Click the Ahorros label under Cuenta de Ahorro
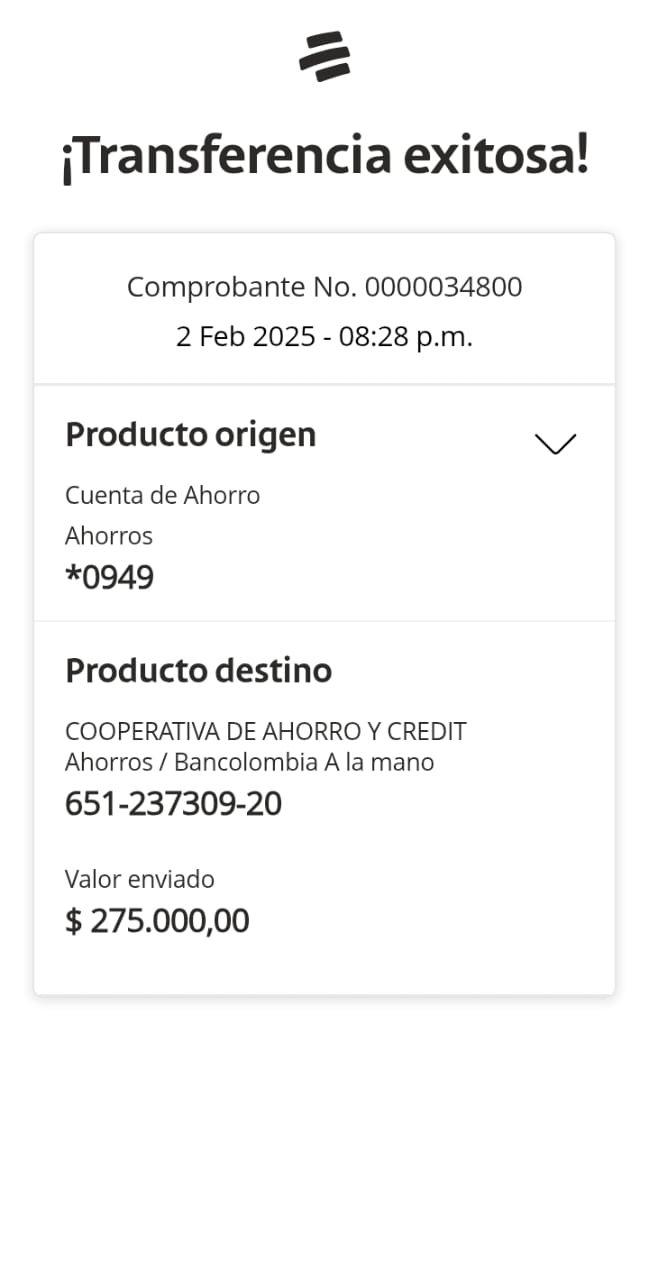Viewport: 649px width, 1280px height. [x=109, y=536]
